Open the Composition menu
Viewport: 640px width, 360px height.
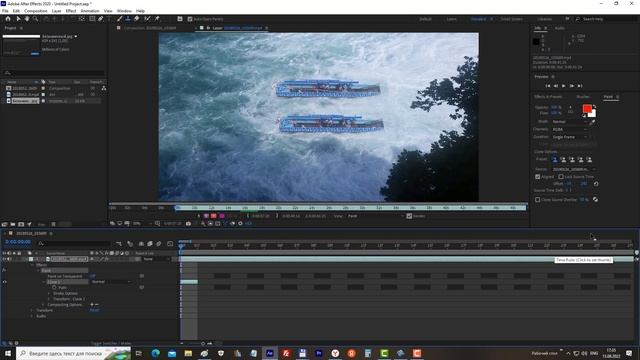point(36,11)
